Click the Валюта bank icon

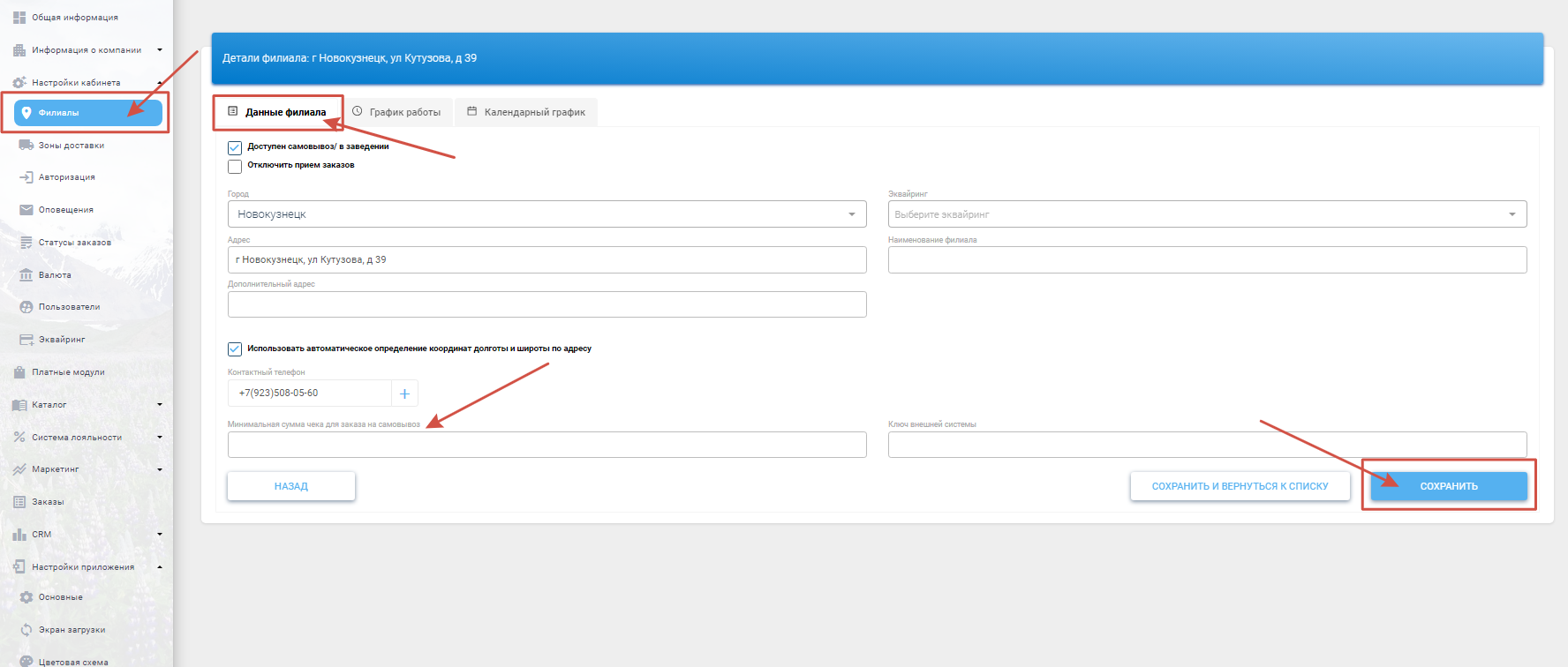pyautogui.click(x=26, y=275)
